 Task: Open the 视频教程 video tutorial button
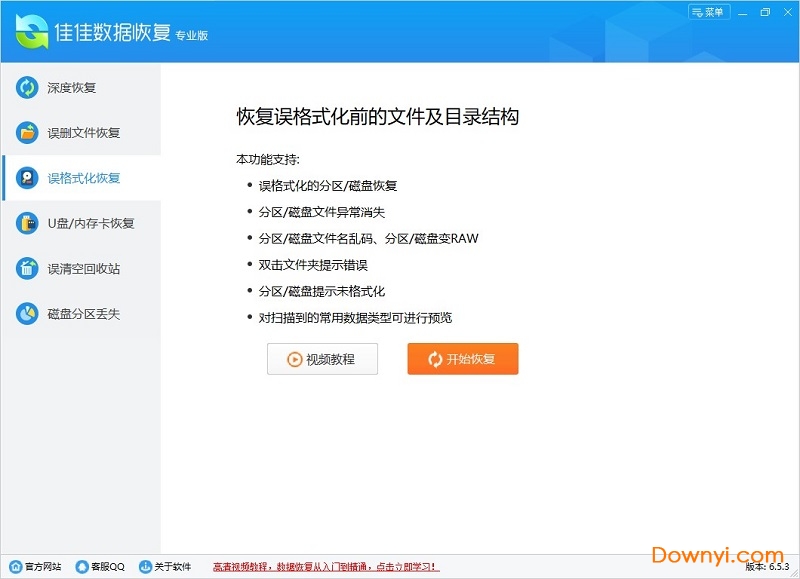pos(322,359)
